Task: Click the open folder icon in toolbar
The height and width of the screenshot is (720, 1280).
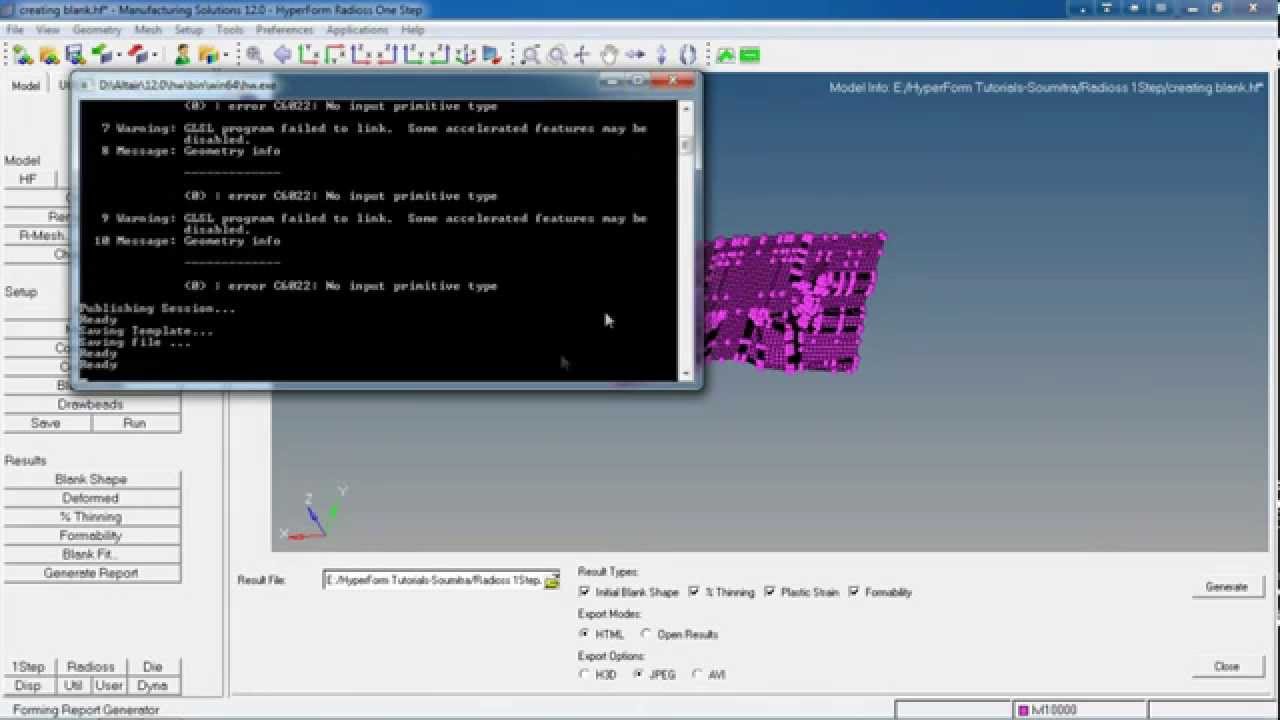Action: [48, 54]
